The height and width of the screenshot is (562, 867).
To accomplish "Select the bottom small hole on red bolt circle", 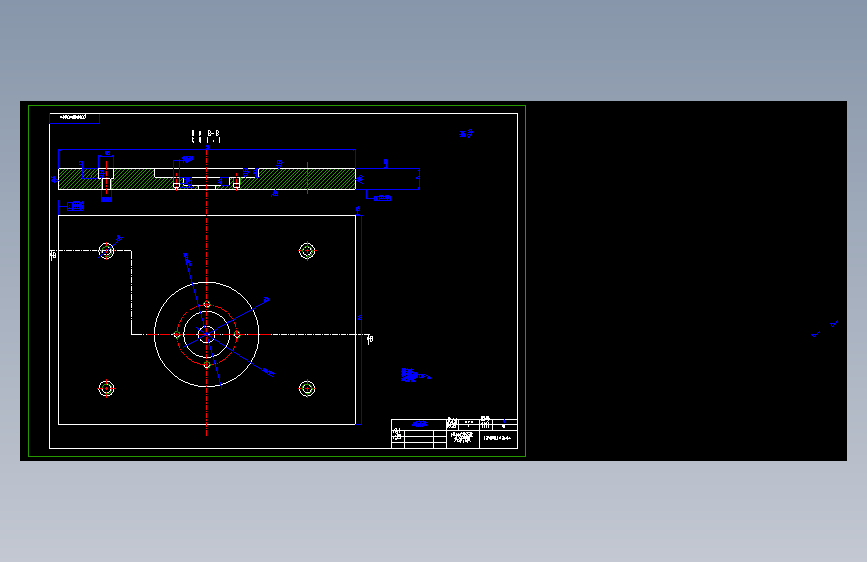I will pyautogui.click(x=207, y=365).
